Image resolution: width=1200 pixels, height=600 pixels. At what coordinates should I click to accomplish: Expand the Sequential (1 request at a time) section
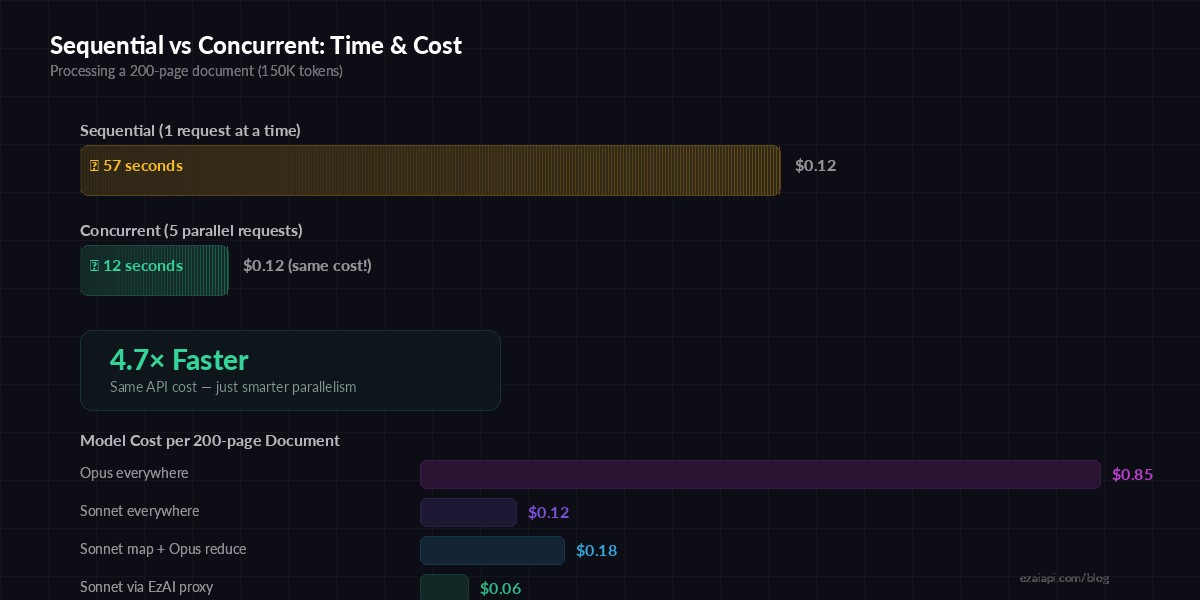coord(190,130)
